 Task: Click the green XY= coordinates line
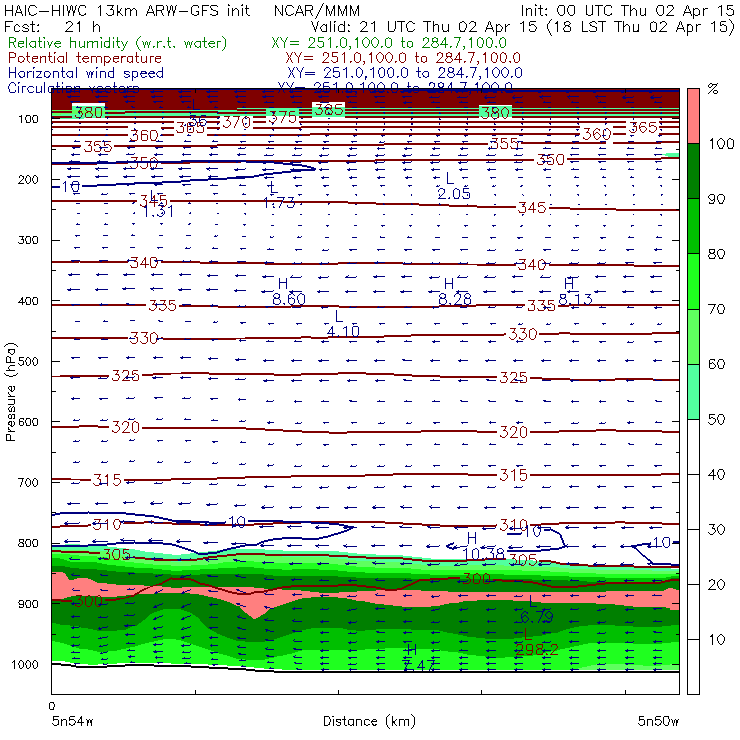(389, 43)
